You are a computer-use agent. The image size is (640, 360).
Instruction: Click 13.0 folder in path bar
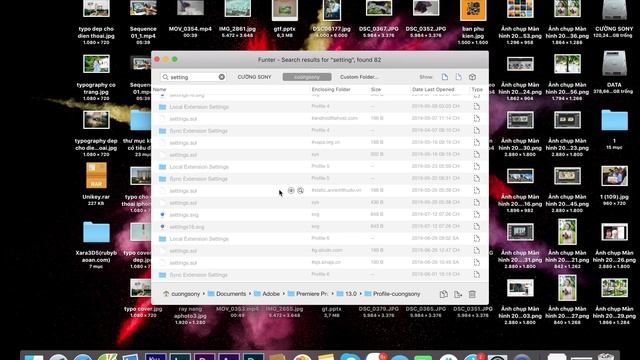(347, 294)
